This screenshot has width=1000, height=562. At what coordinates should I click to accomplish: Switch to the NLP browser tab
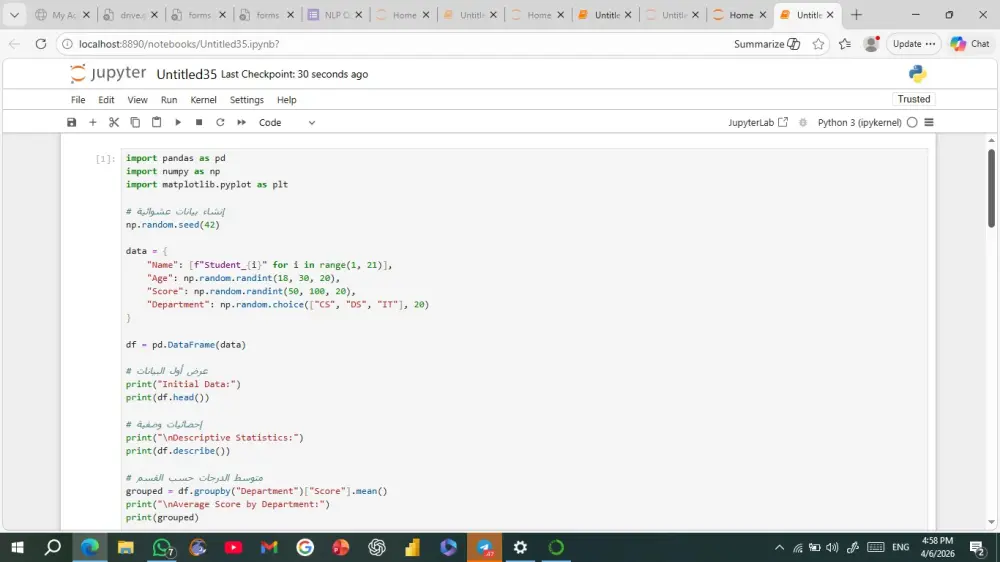coord(335,15)
